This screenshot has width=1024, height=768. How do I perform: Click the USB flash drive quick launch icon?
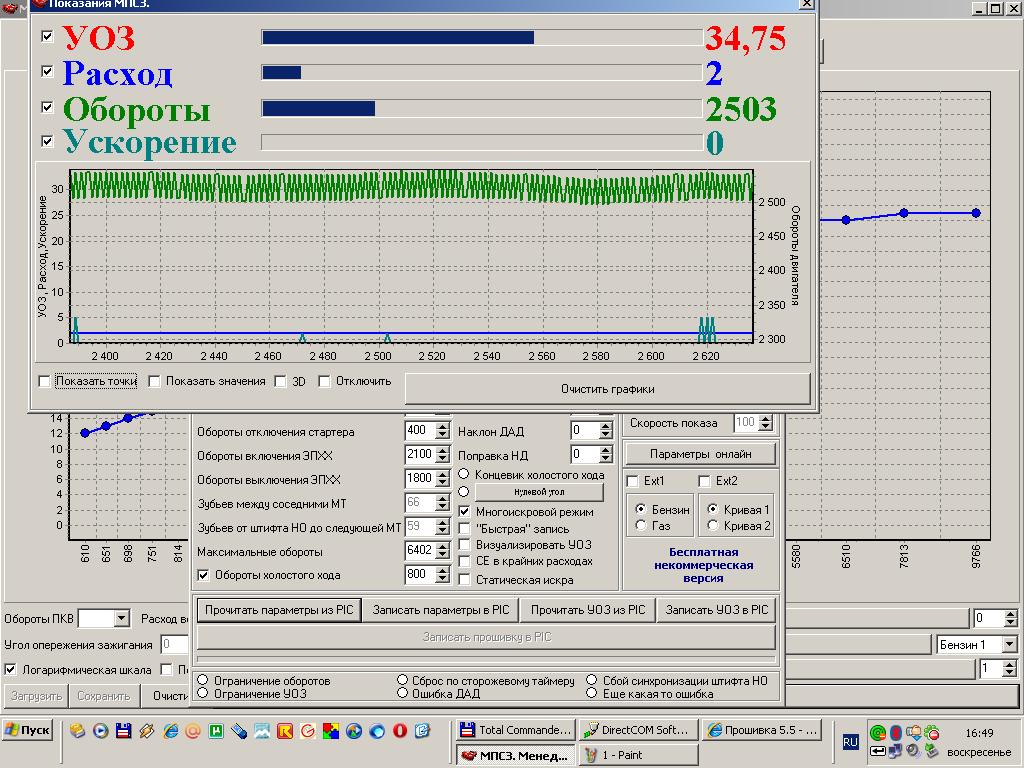pyautogui.click(x=239, y=731)
